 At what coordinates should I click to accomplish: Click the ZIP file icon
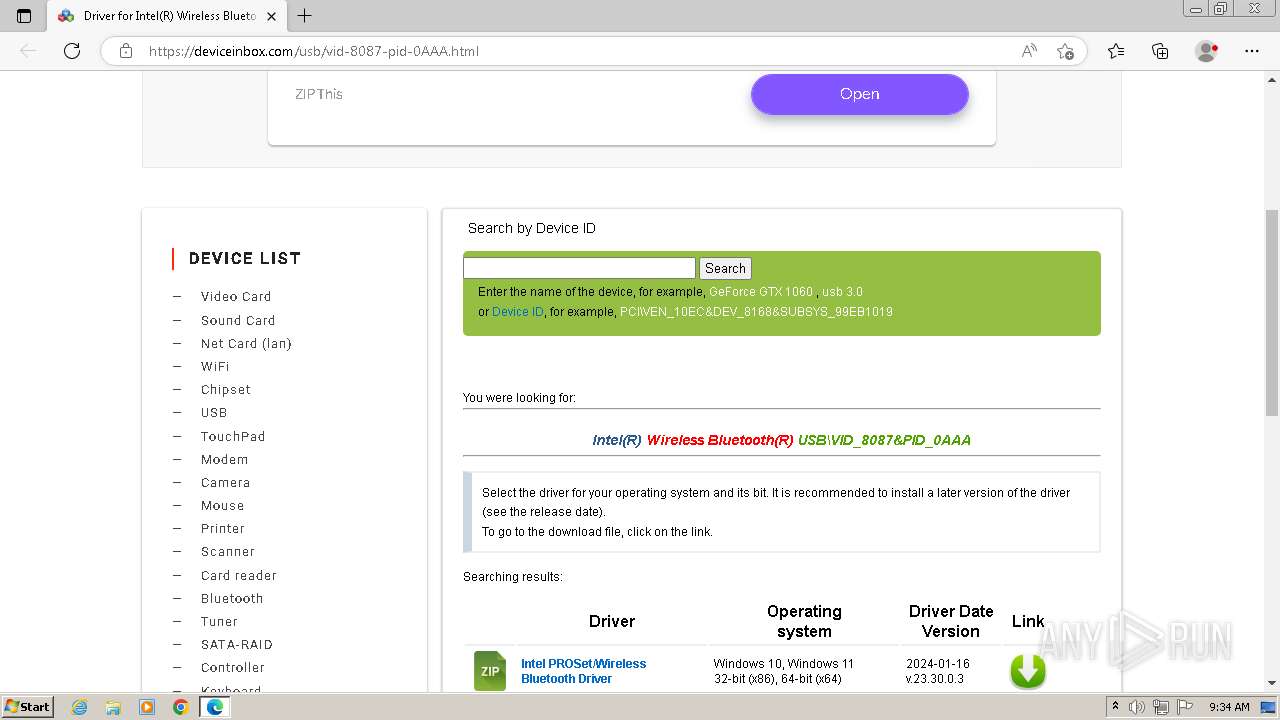click(x=490, y=671)
